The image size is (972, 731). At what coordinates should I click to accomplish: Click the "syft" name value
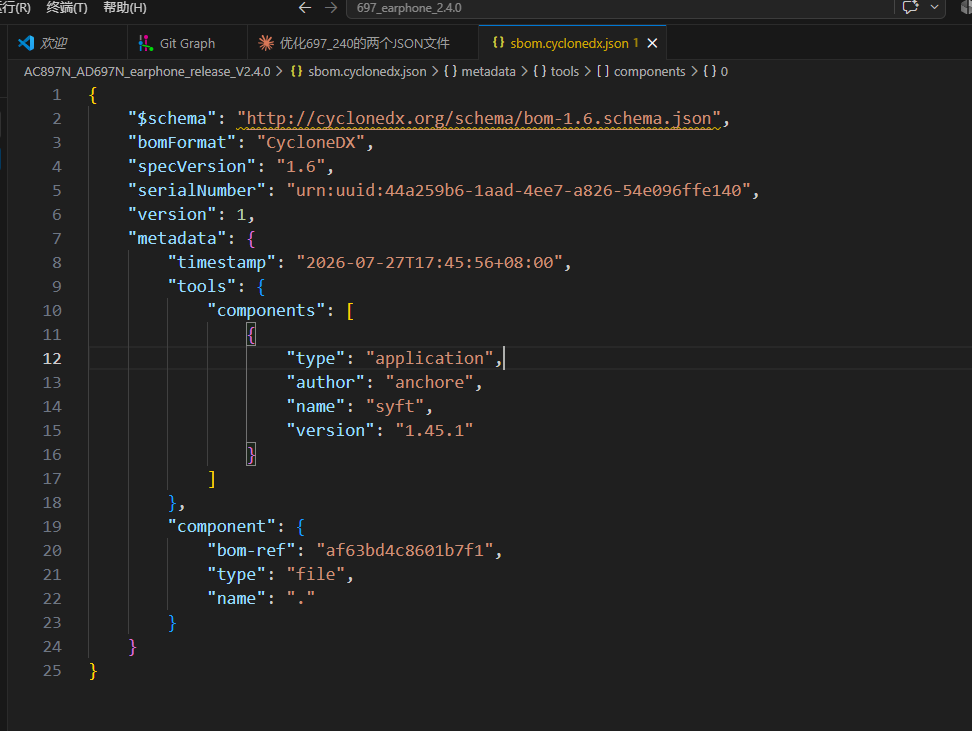[394, 407]
